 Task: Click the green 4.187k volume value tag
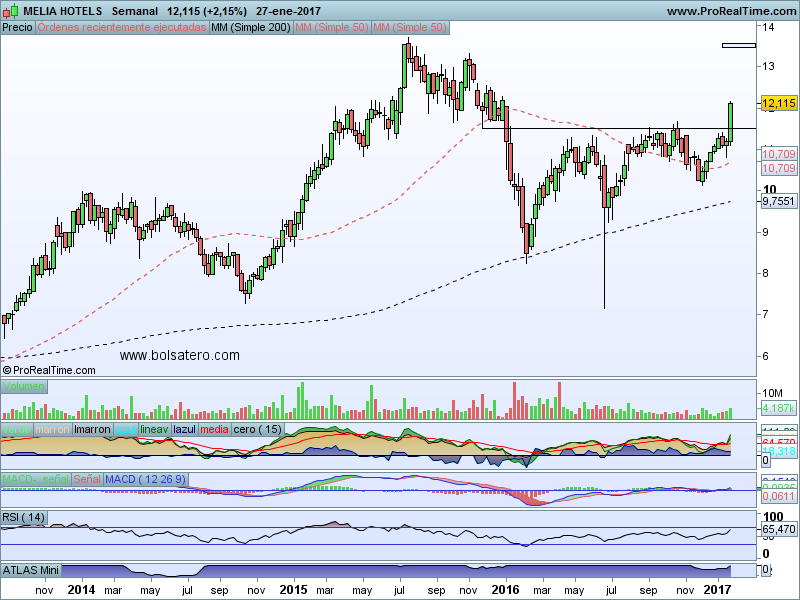[x=778, y=408]
